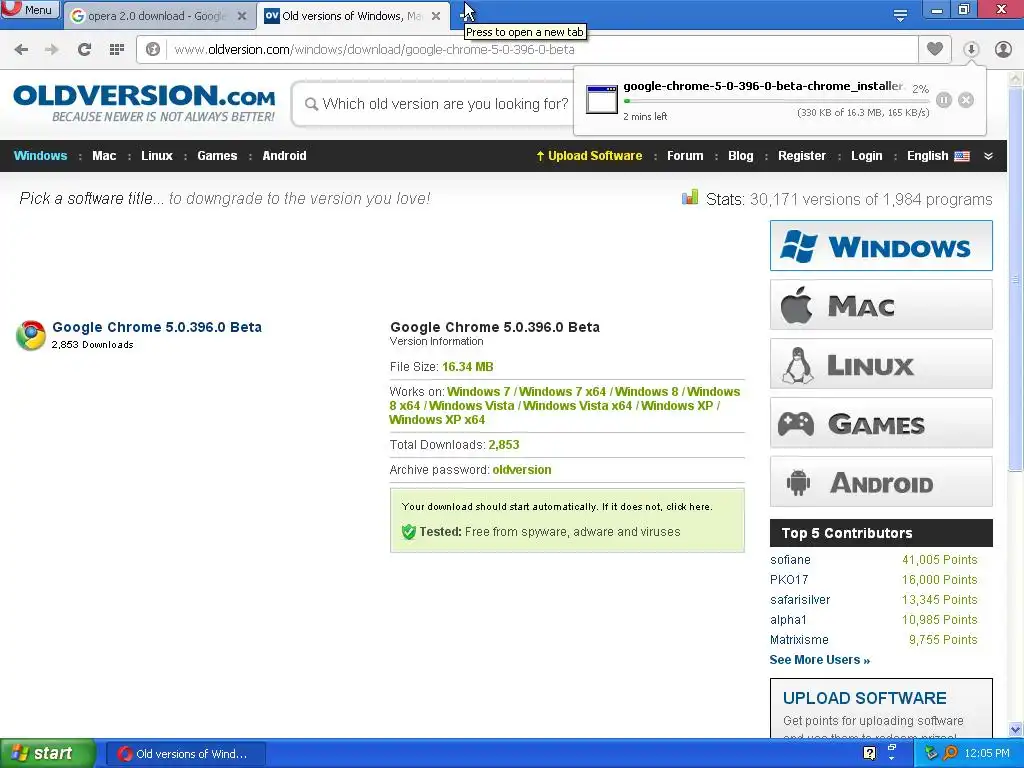Screen dimensions: 1024x768
Task: Click the big Android platform button
Action: 881,482
